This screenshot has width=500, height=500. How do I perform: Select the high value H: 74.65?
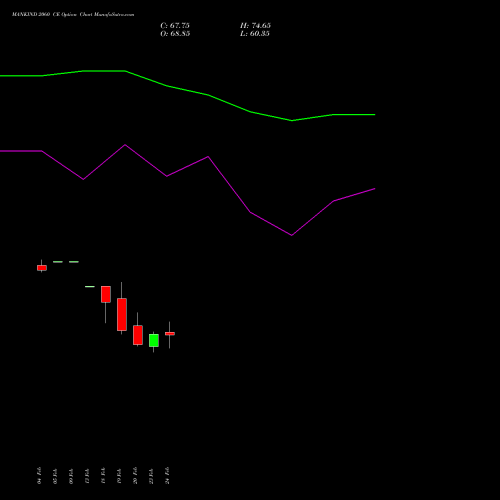[255, 26]
